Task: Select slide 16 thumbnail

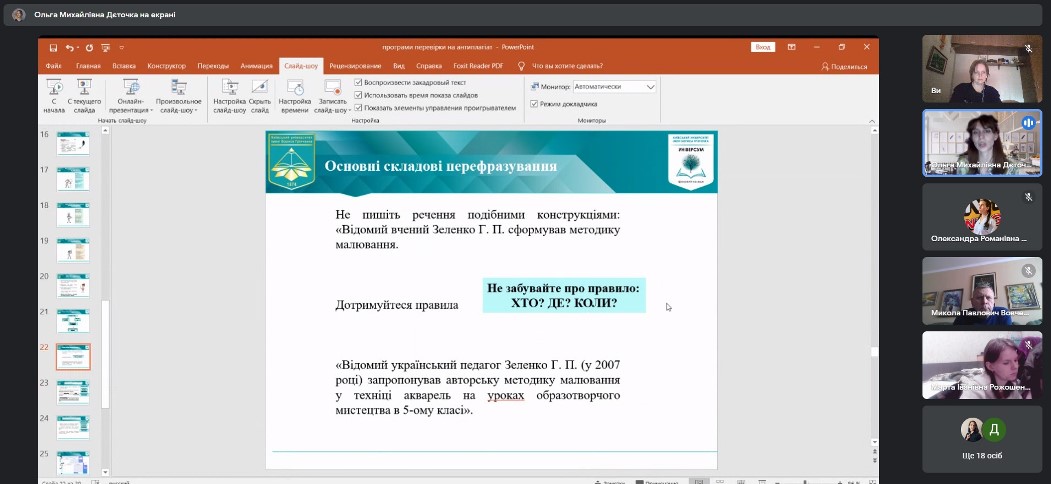Action: point(73,143)
